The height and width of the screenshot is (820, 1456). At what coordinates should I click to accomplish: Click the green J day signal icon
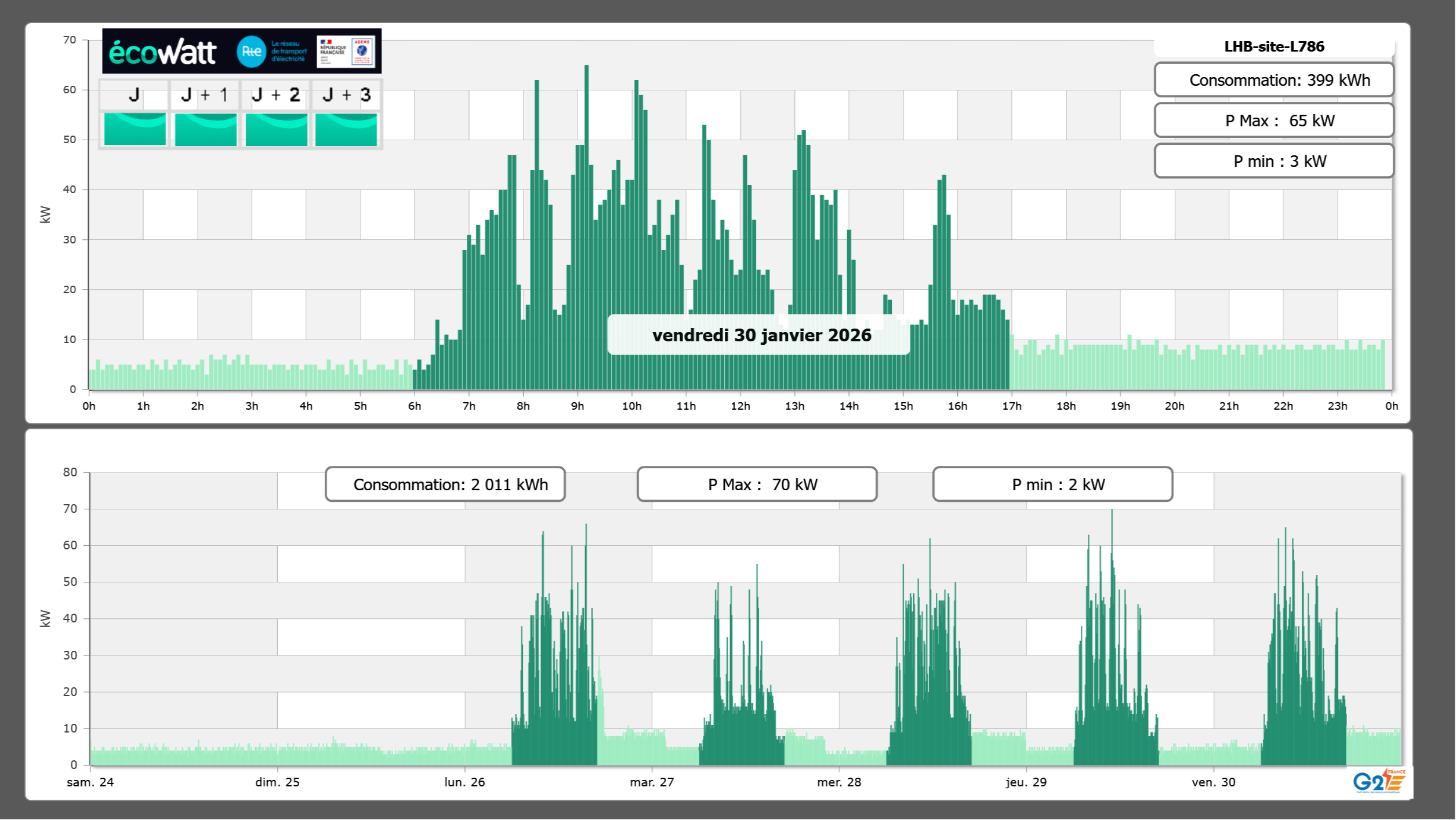[x=135, y=129]
